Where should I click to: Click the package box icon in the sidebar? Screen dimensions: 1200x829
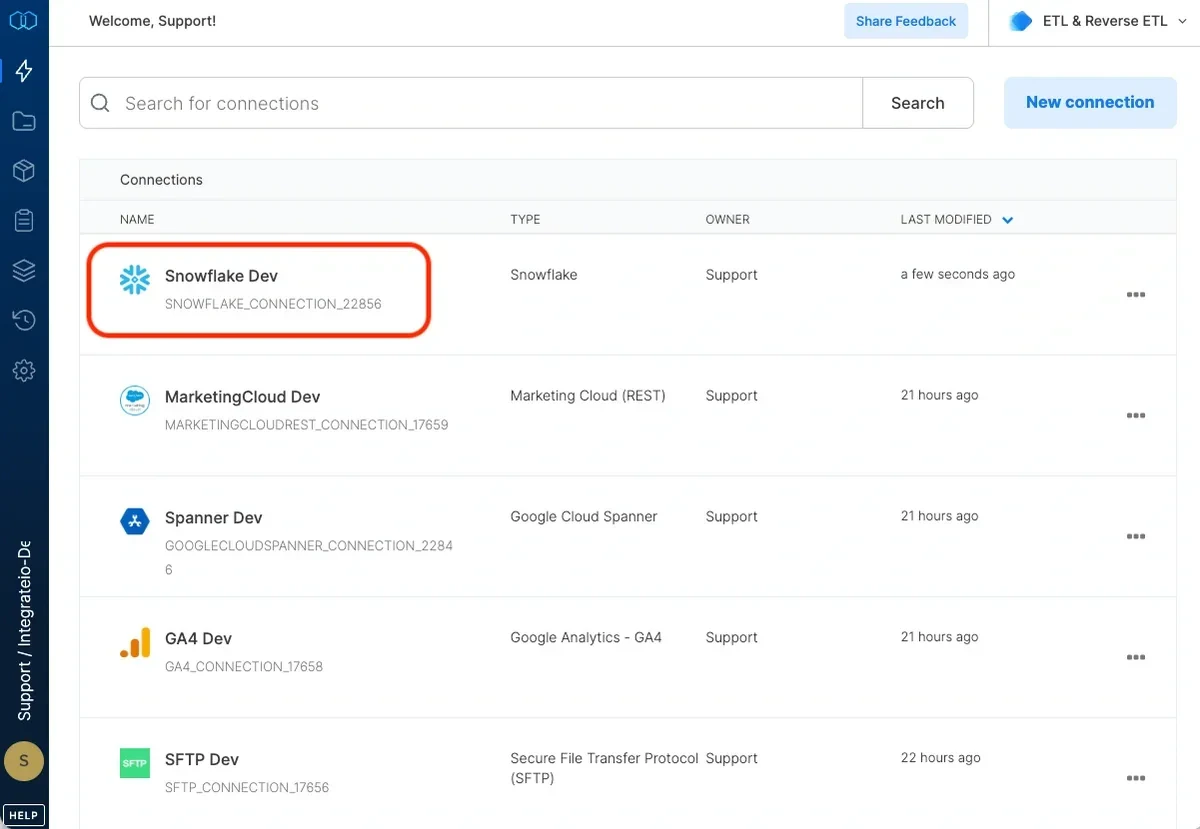(23, 170)
